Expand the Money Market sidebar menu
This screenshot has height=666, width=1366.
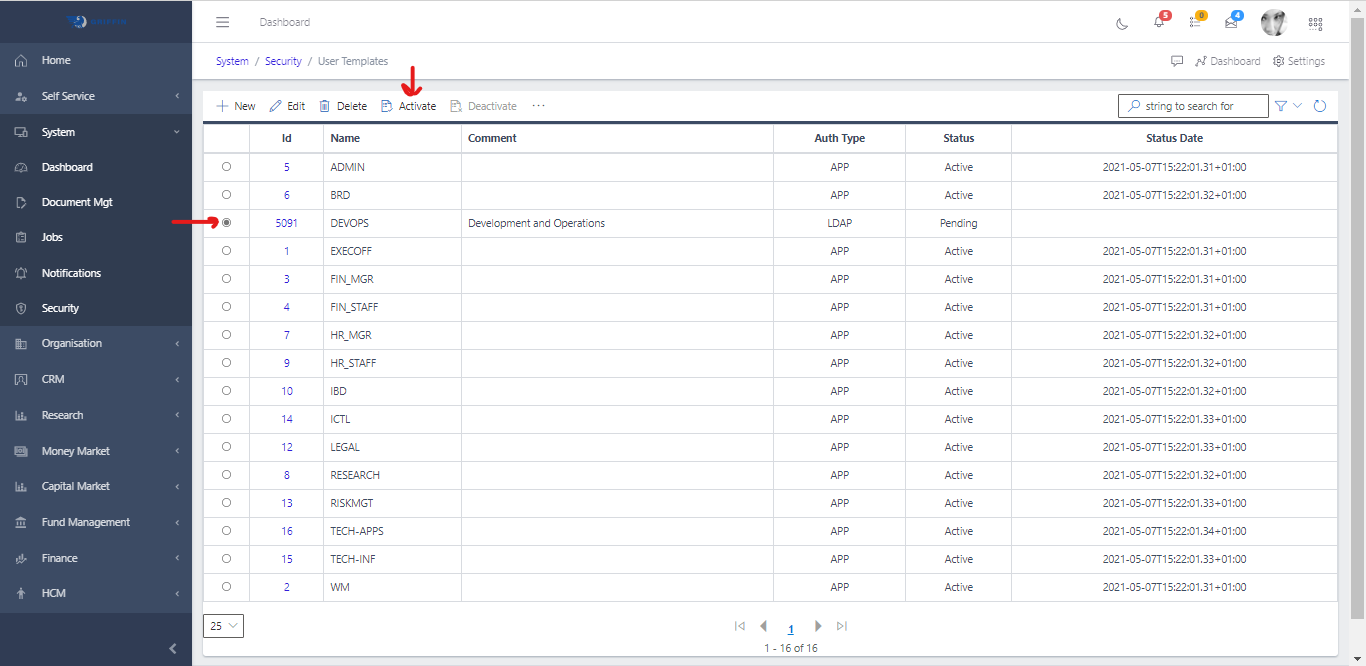pos(96,451)
